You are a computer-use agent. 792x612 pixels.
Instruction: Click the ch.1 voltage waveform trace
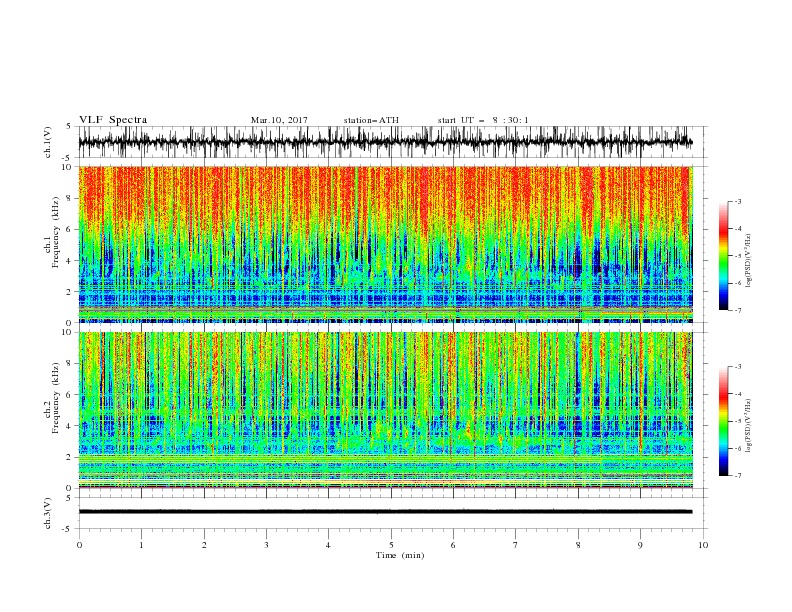coord(385,142)
